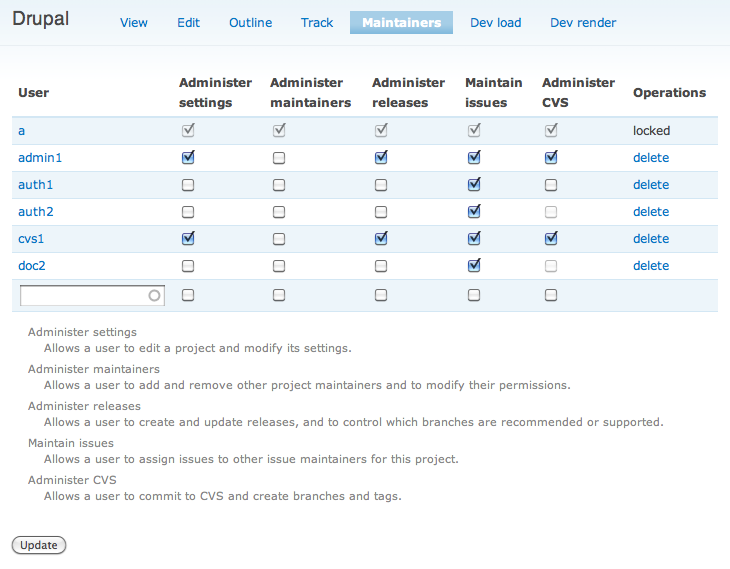Screen dimensions: 730x569
Task: Click the Operations column header
Action: [669, 93]
